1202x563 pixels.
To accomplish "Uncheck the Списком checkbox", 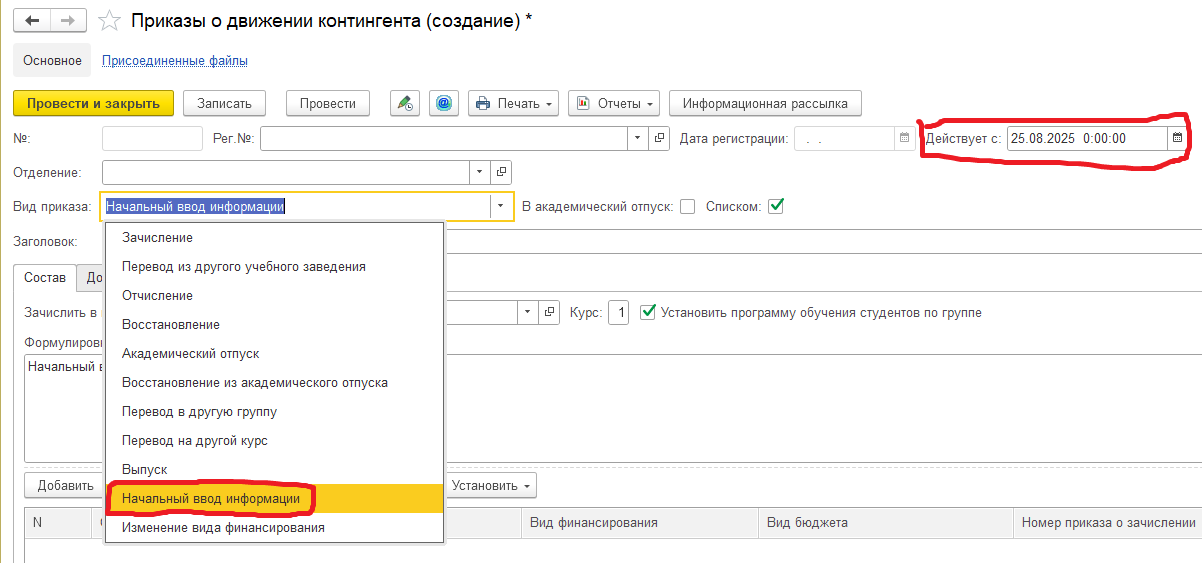I will [776, 207].
